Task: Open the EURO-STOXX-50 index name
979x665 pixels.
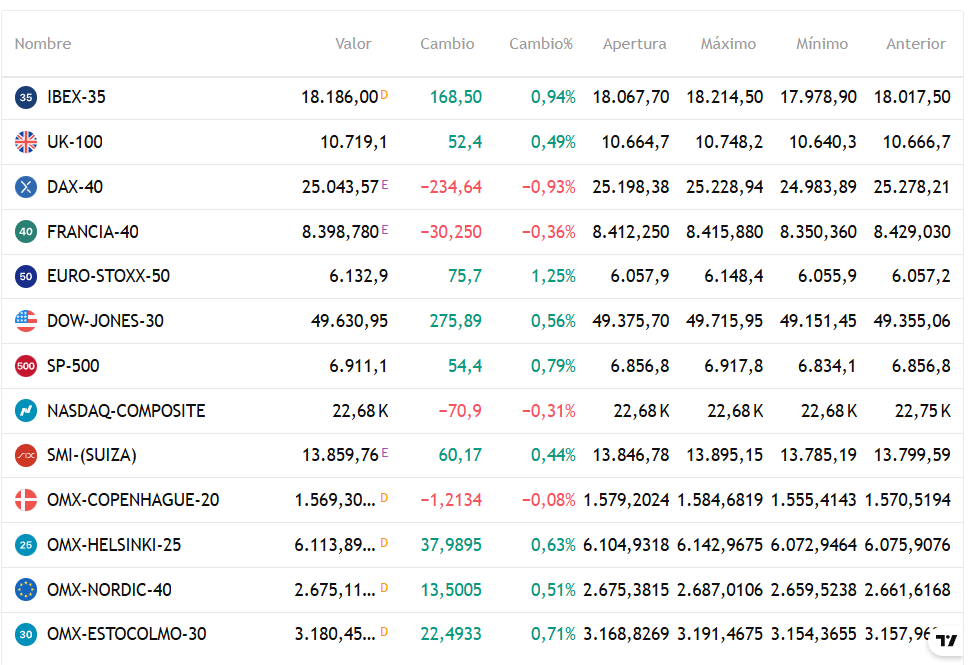Action: click(108, 276)
